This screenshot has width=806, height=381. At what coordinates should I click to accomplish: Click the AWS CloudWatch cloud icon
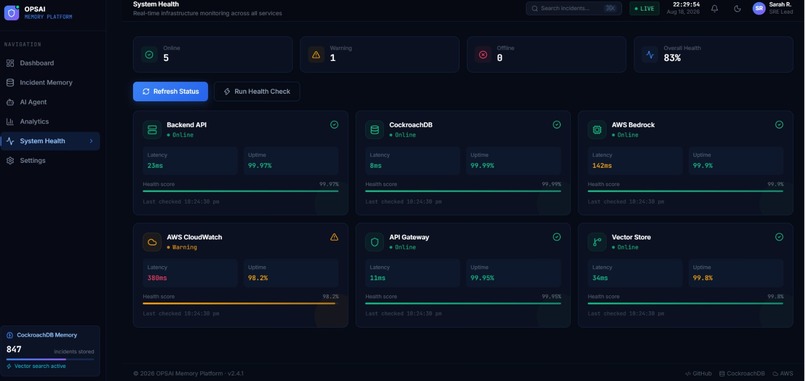tap(152, 242)
